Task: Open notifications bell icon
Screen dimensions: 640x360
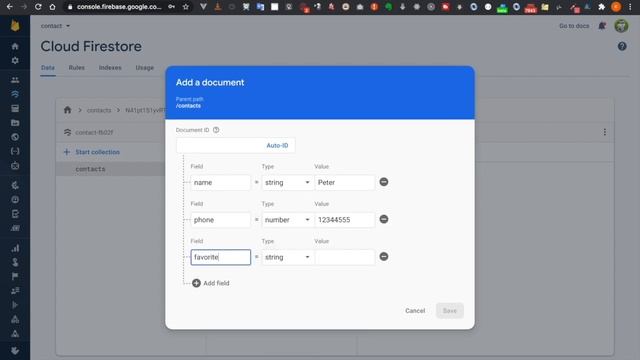Action: click(x=602, y=26)
